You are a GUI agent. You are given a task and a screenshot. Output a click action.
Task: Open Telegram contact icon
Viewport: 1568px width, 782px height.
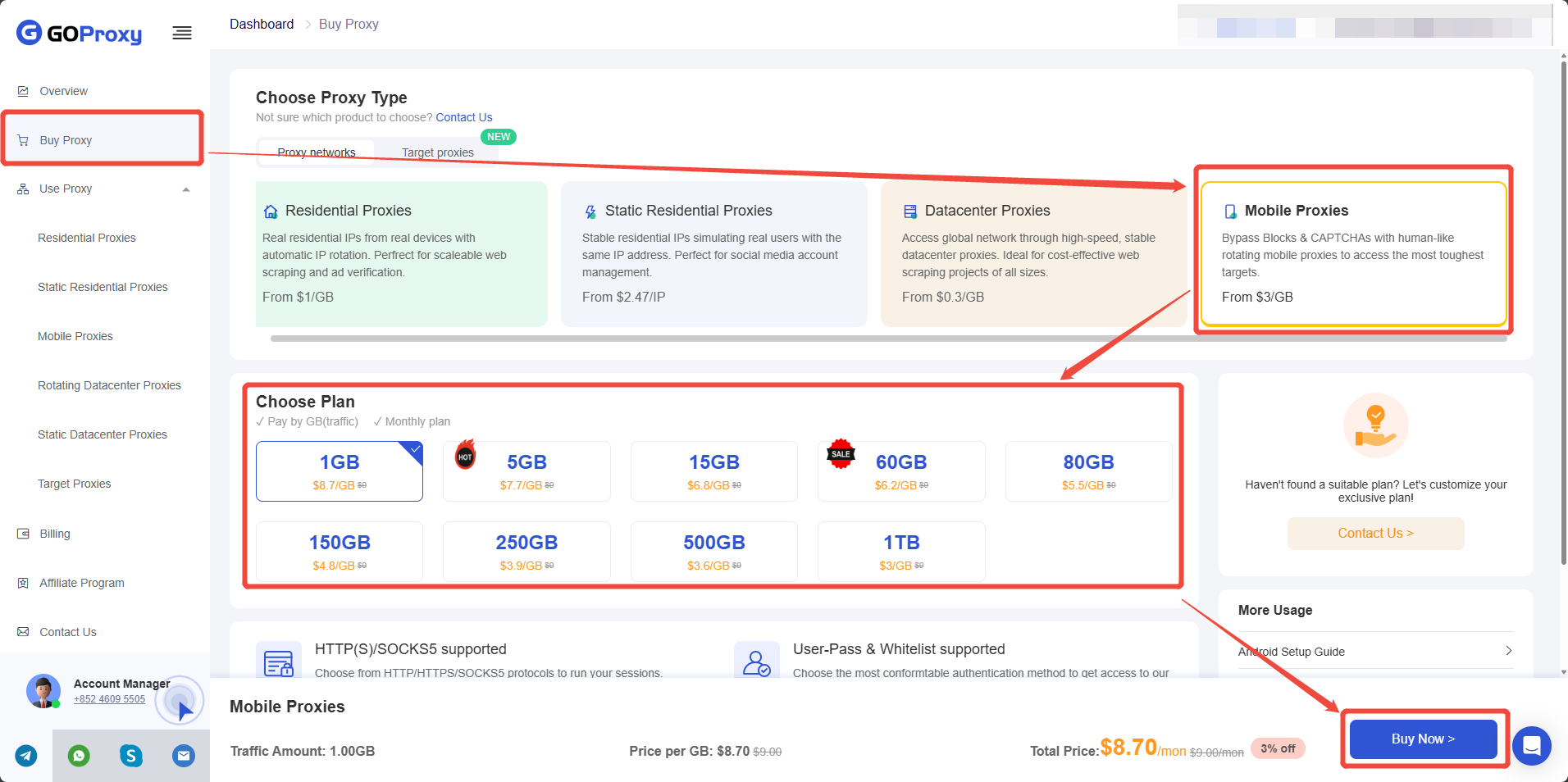[x=26, y=756]
